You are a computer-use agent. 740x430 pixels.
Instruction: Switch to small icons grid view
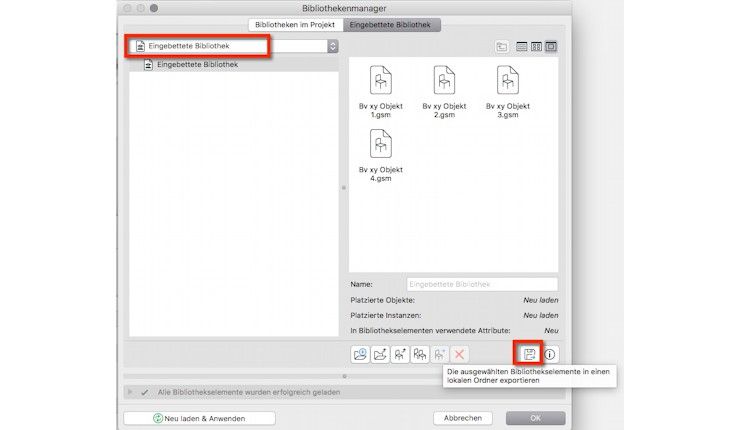(x=536, y=47)
